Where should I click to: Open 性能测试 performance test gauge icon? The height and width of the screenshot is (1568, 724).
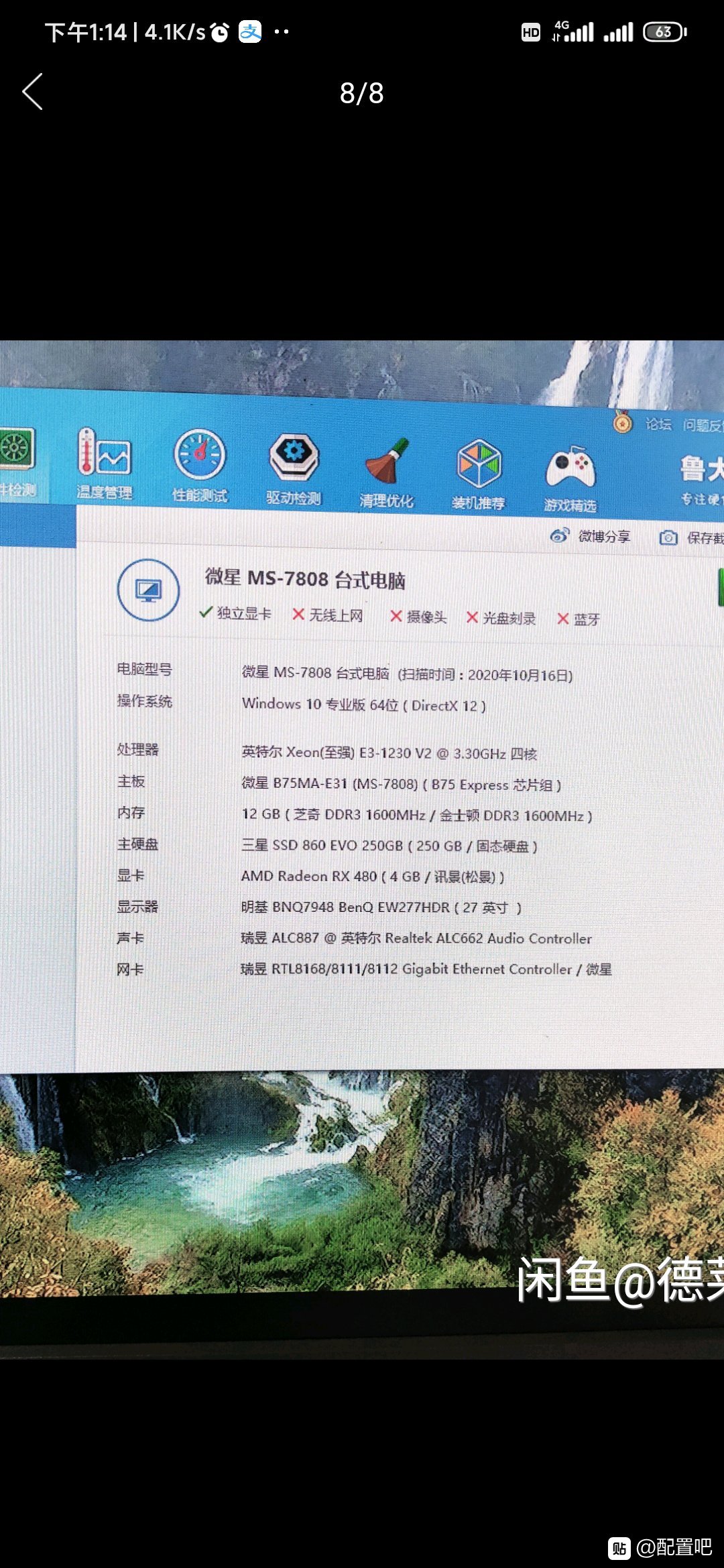(200, 466)
